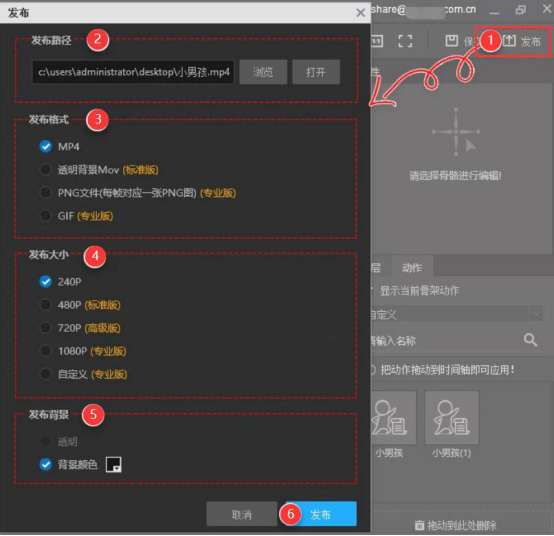
Task: Click trash icon labeled 拖动到此处删除
Action: [419, 525]
